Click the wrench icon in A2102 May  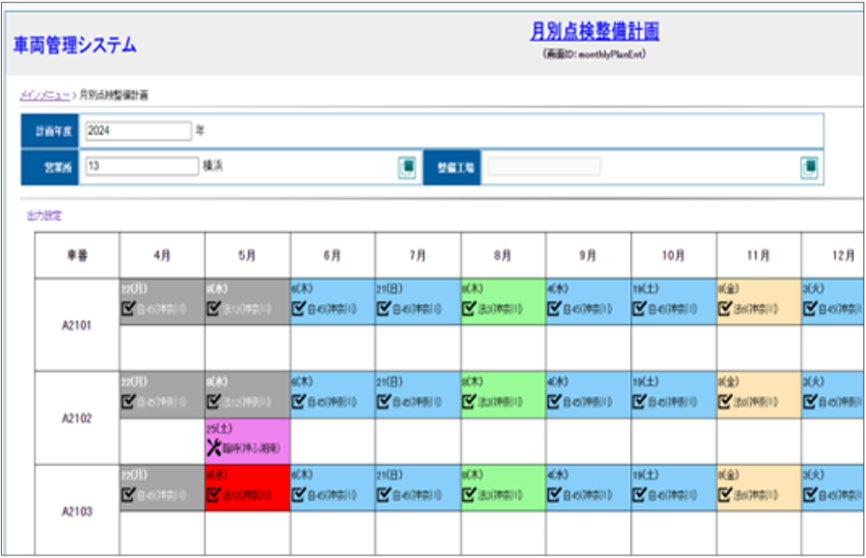tap(213, 448)
